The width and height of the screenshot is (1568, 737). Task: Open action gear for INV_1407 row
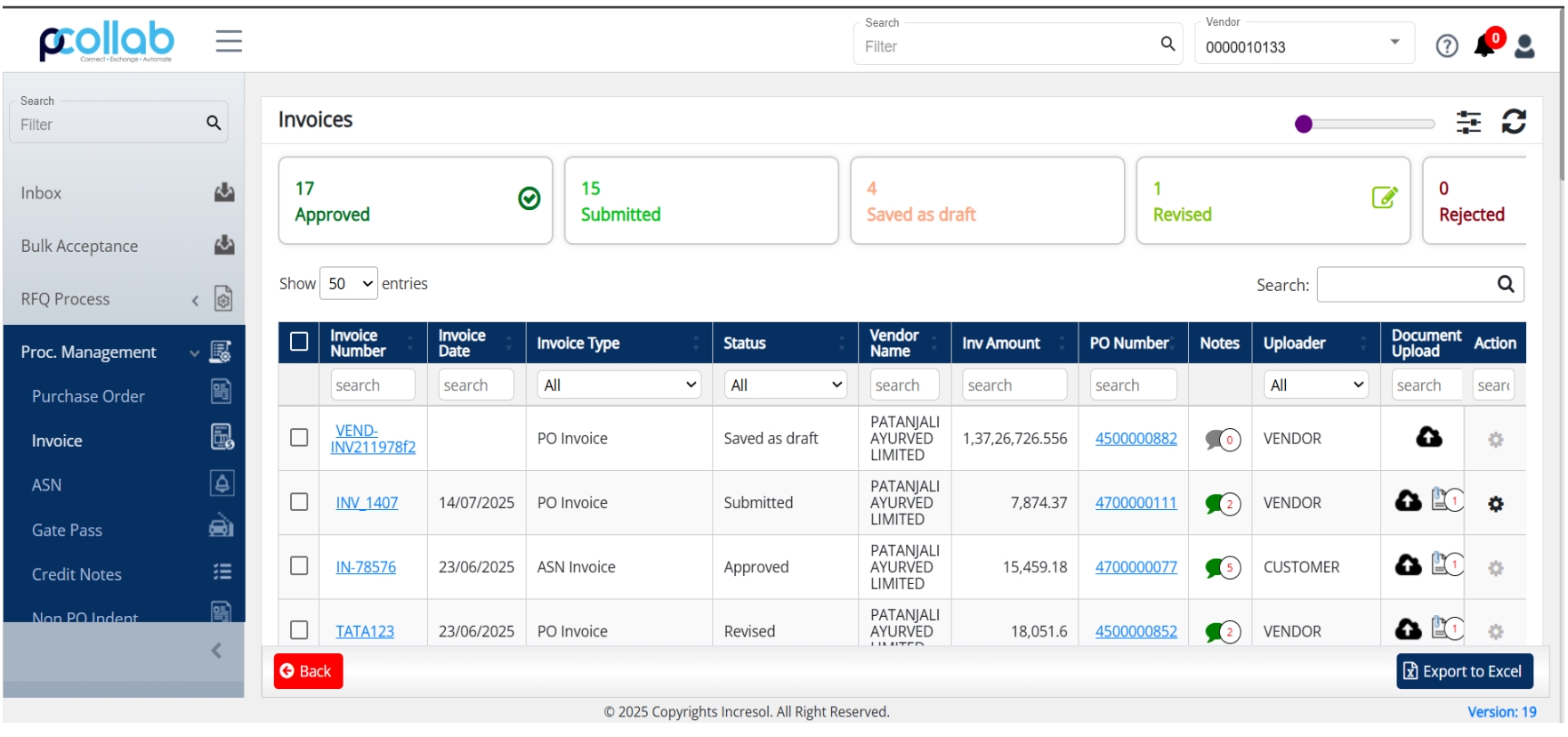(1496, 504)
